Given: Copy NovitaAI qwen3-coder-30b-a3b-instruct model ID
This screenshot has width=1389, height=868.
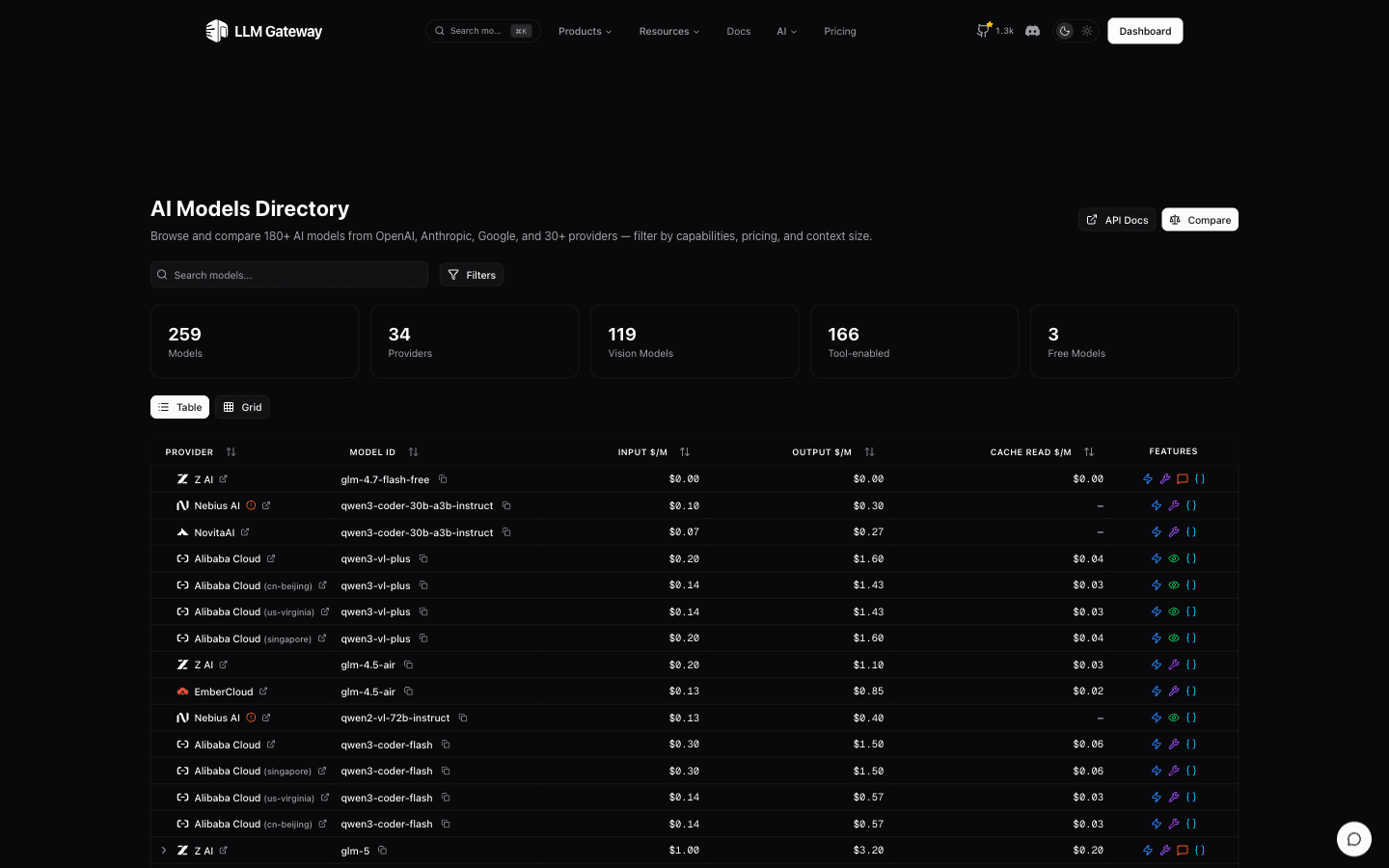Looking at the screenshot, I should click(506, 532).
